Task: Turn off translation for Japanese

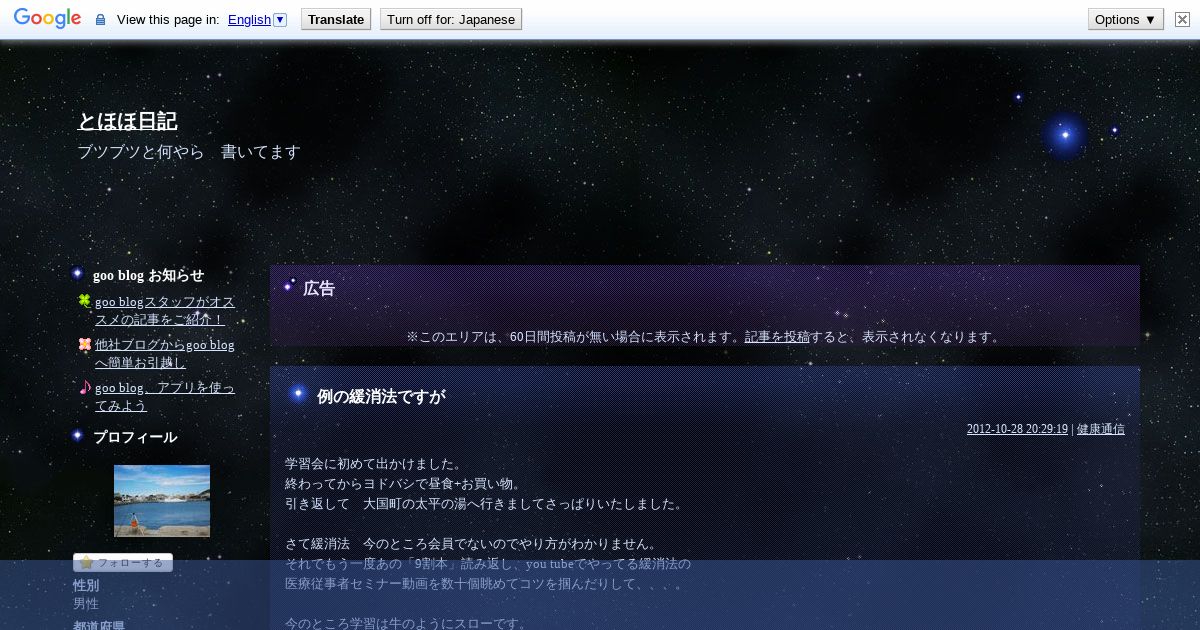Action: coord(451,19)
